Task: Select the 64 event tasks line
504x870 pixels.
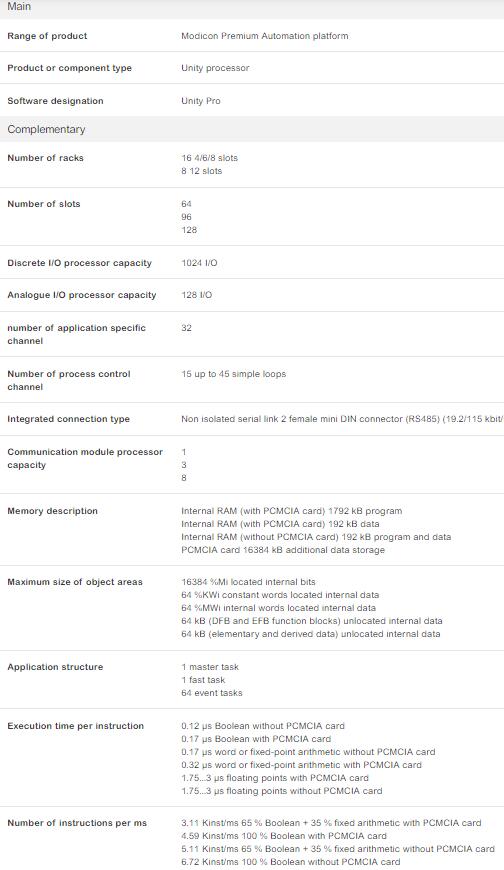Action: pos(211,693)
